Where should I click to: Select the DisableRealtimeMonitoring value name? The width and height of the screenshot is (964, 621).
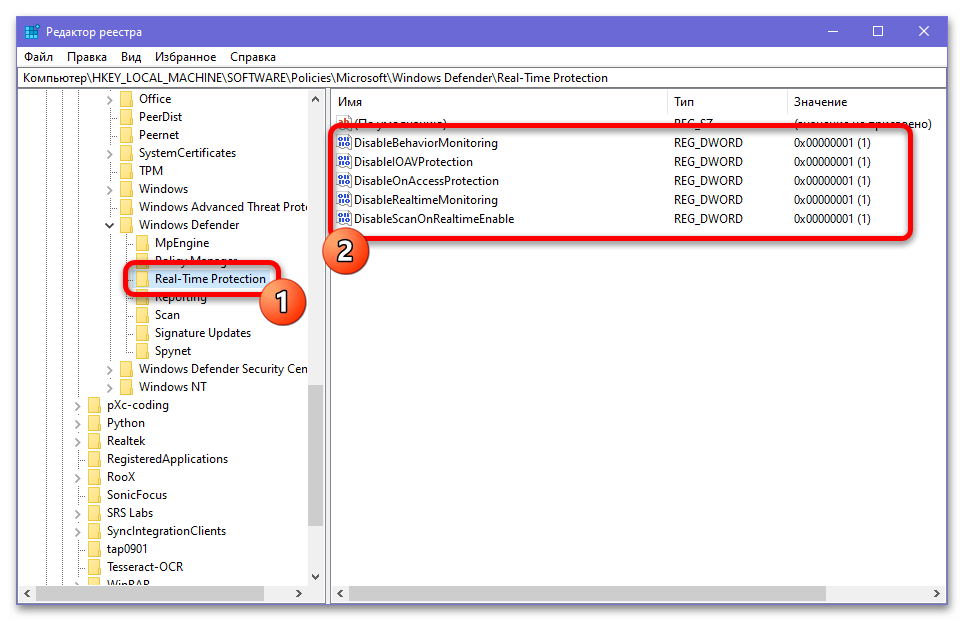(425, 200)
